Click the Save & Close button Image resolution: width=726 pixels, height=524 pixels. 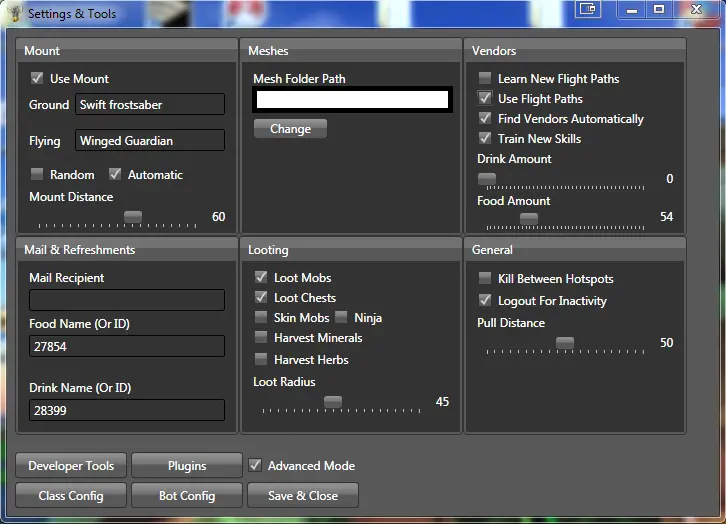pos(302,496)
